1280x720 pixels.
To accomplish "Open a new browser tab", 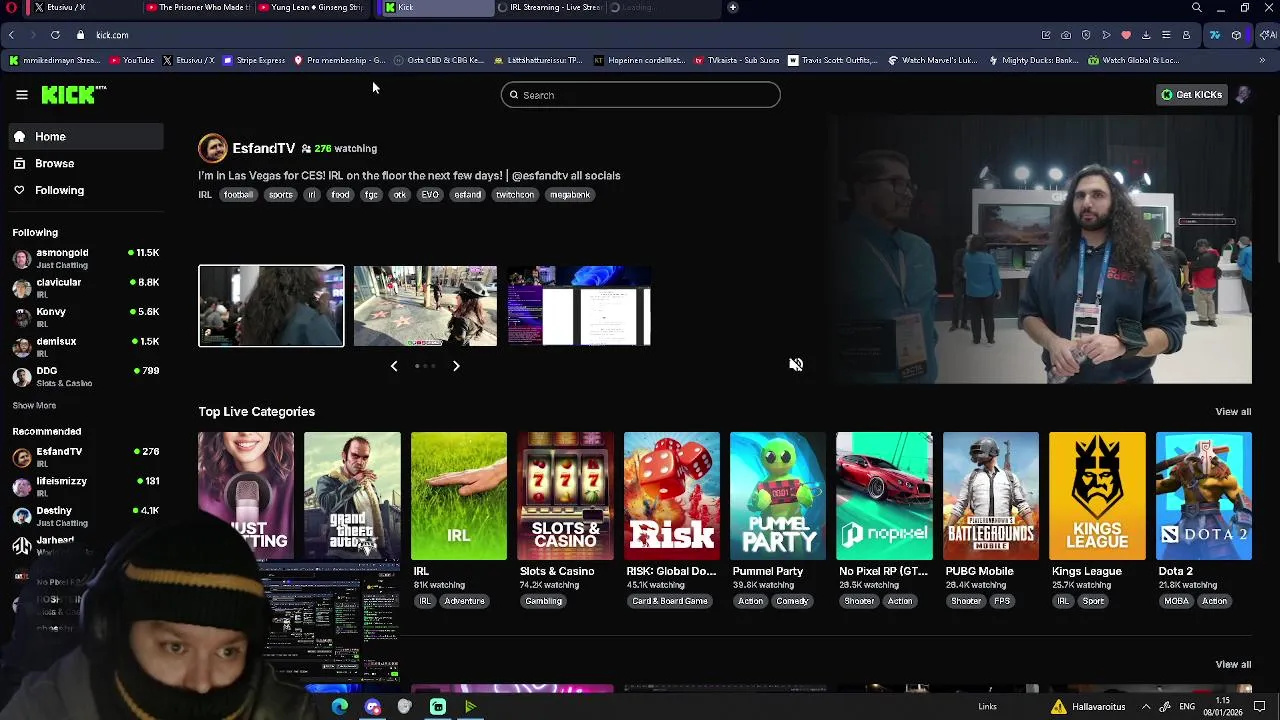I will (x=733, y=7).
